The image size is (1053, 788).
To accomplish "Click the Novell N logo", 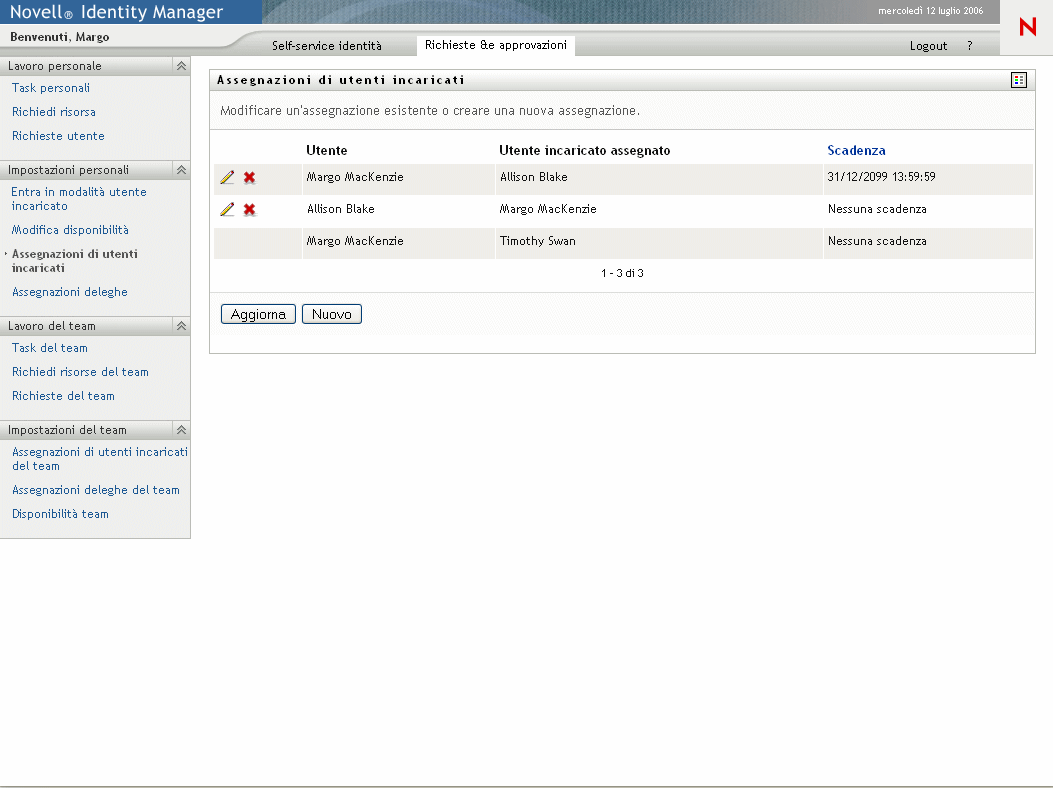I will pyautogui.click(x=1027, y=28).
